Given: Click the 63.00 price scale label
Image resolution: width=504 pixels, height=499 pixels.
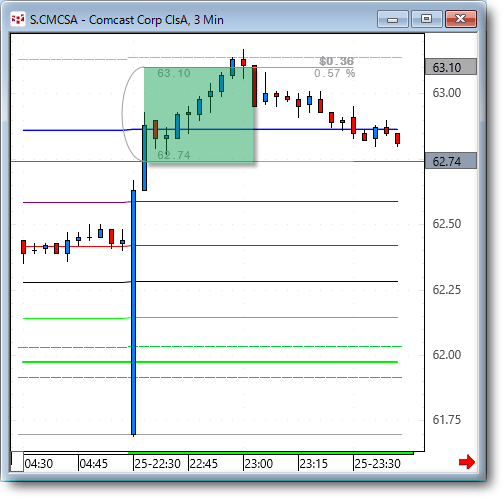Looking at the screenshot, I should point(447,92).
